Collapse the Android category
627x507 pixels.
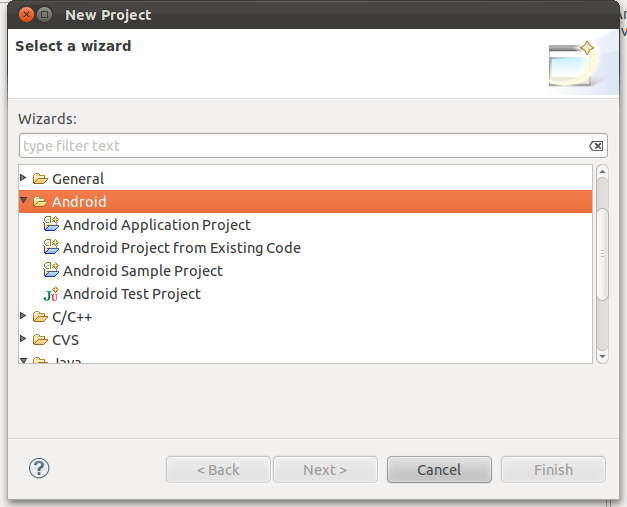coord(24,202)
